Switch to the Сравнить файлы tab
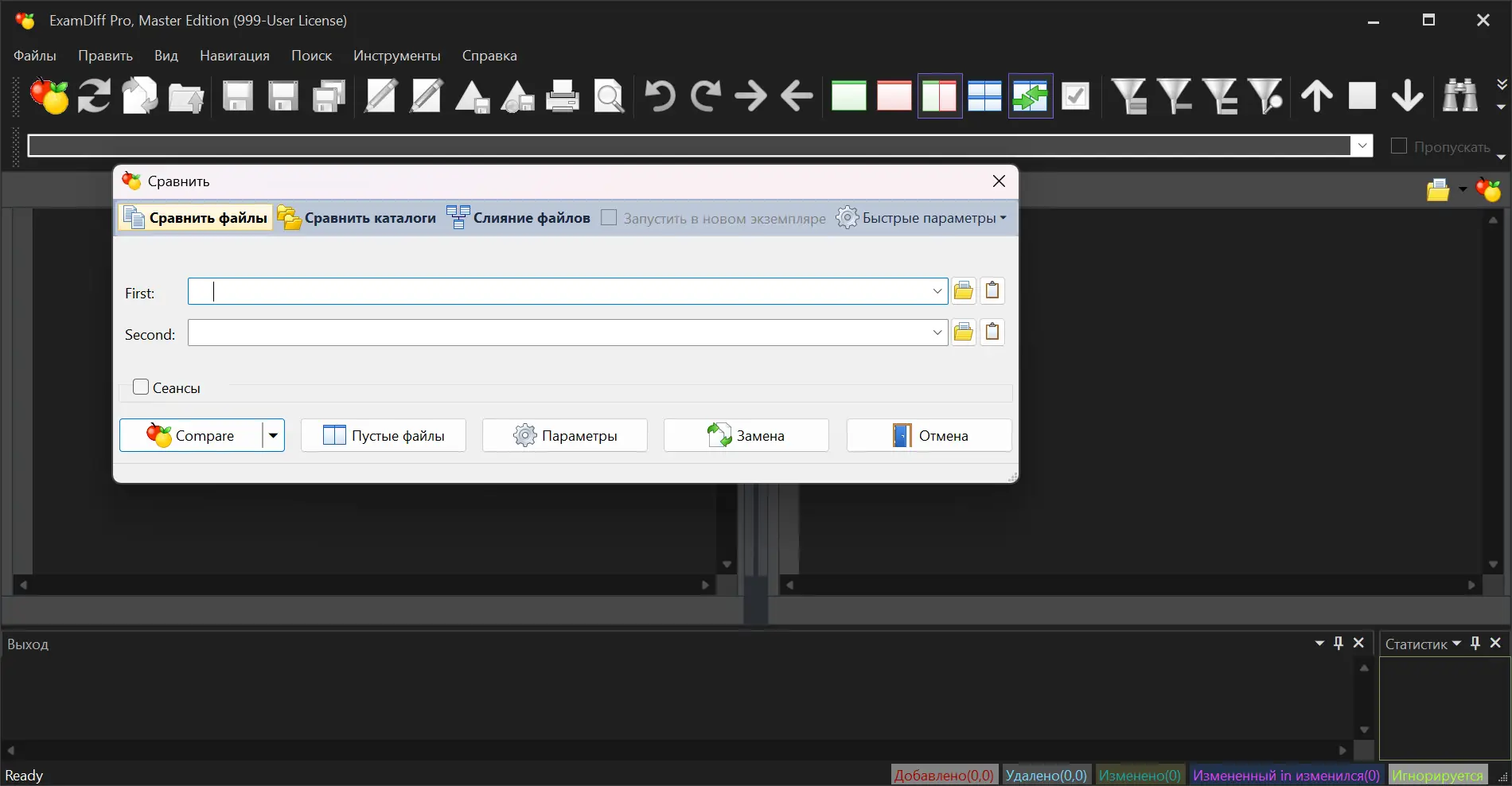Image resolution: width=1512 pixels, height=786 pixels. (x=195, y=217)
